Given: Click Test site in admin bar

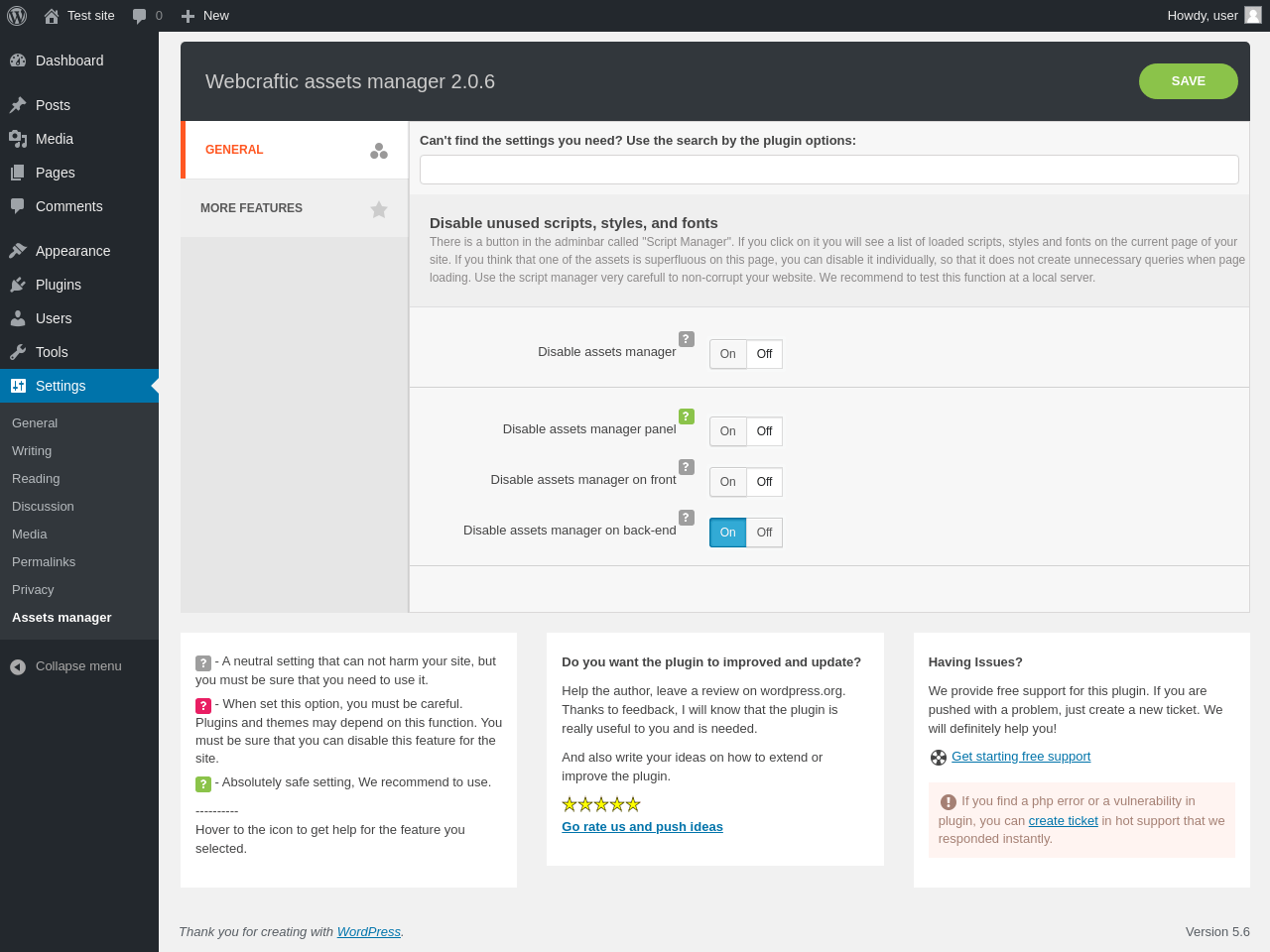Looking at the screenshot, I should pos(91,16).
